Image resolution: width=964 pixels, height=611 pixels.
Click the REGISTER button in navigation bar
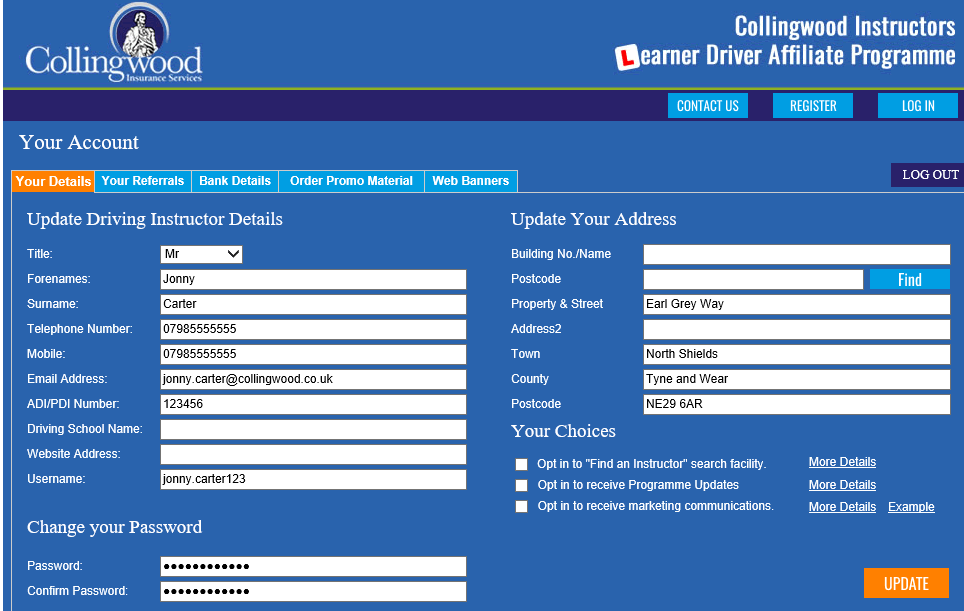coord(813,106)
